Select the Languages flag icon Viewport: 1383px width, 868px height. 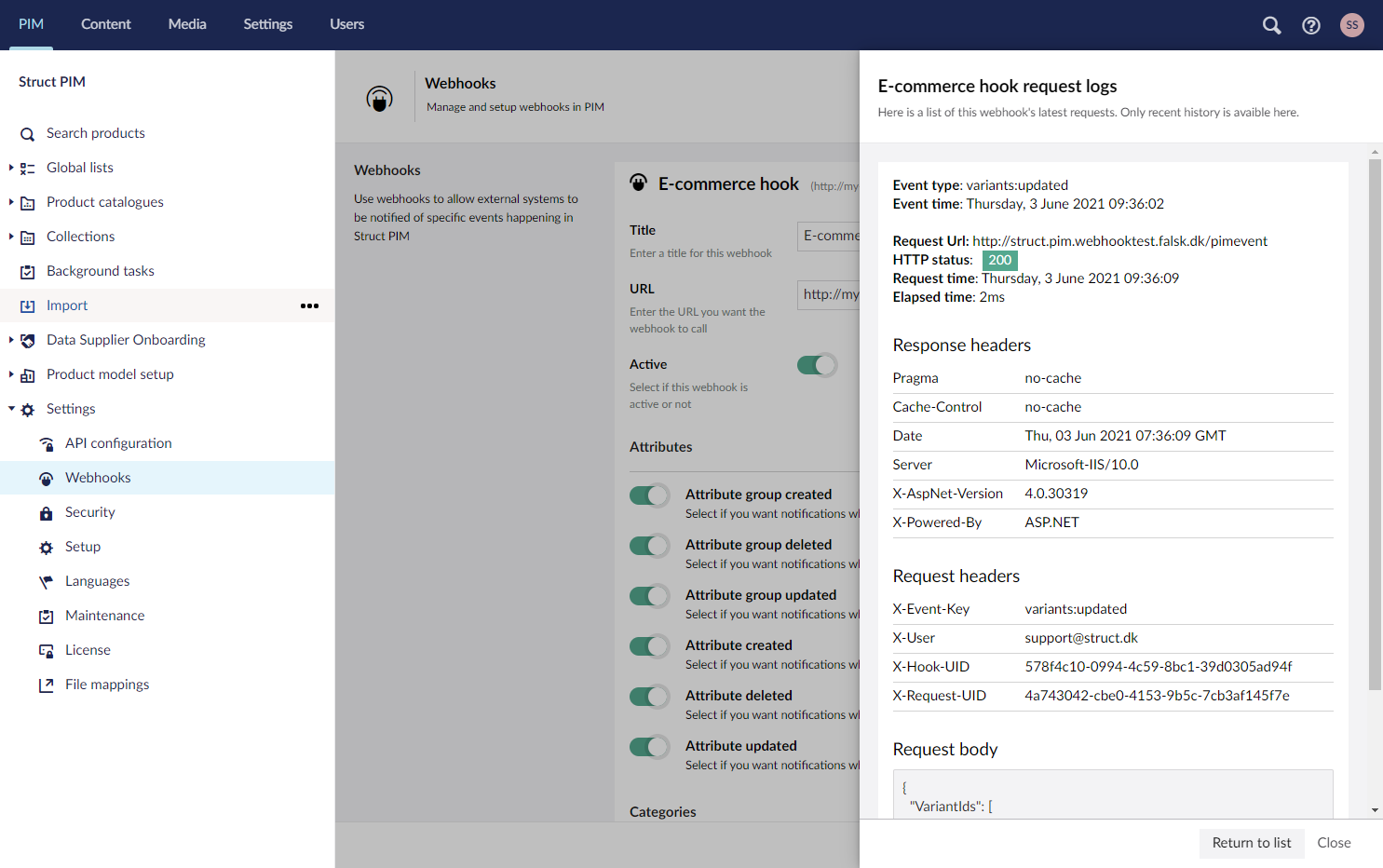[47, 582]
